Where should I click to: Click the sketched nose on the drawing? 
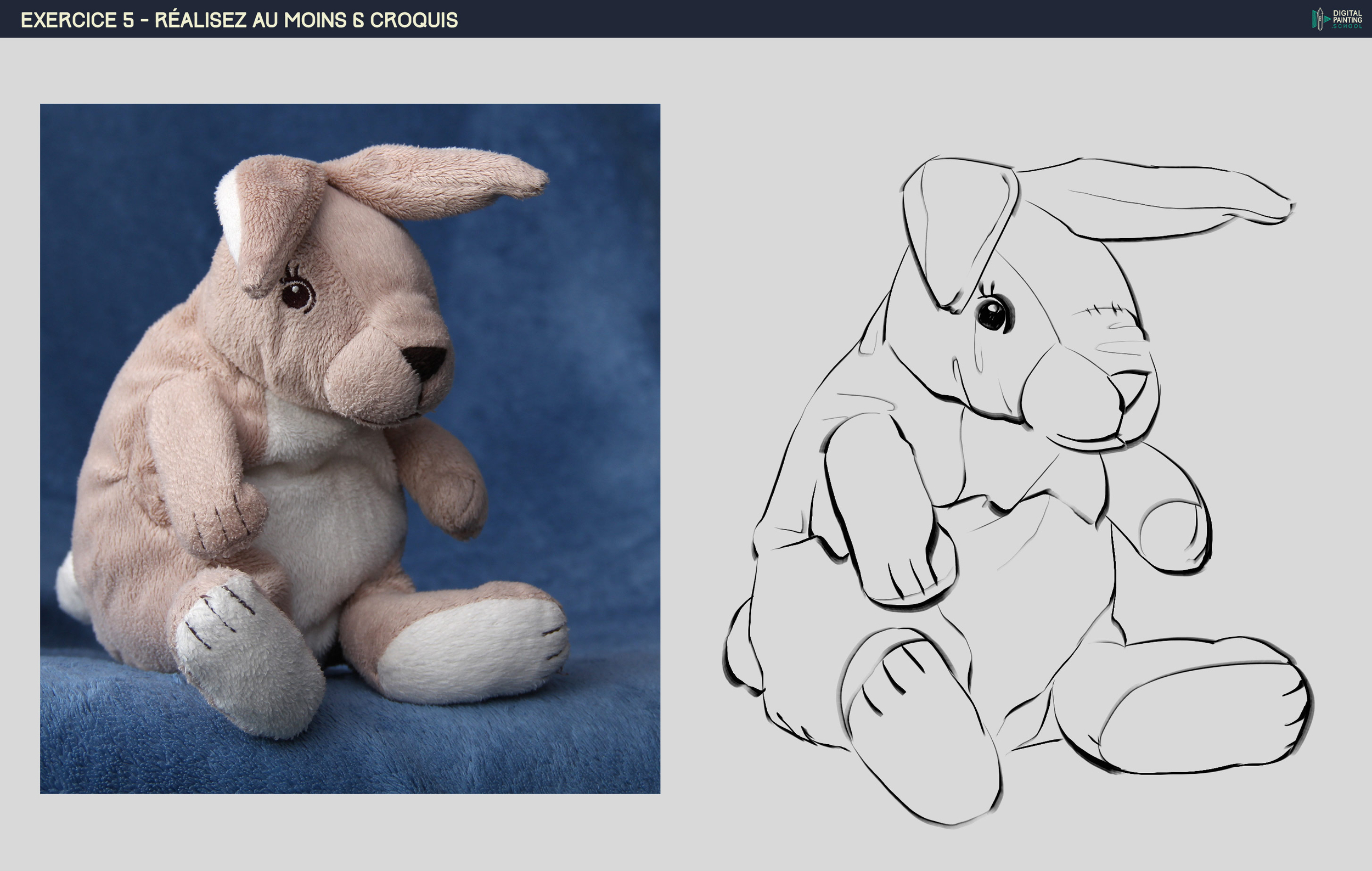point(1130,385)
